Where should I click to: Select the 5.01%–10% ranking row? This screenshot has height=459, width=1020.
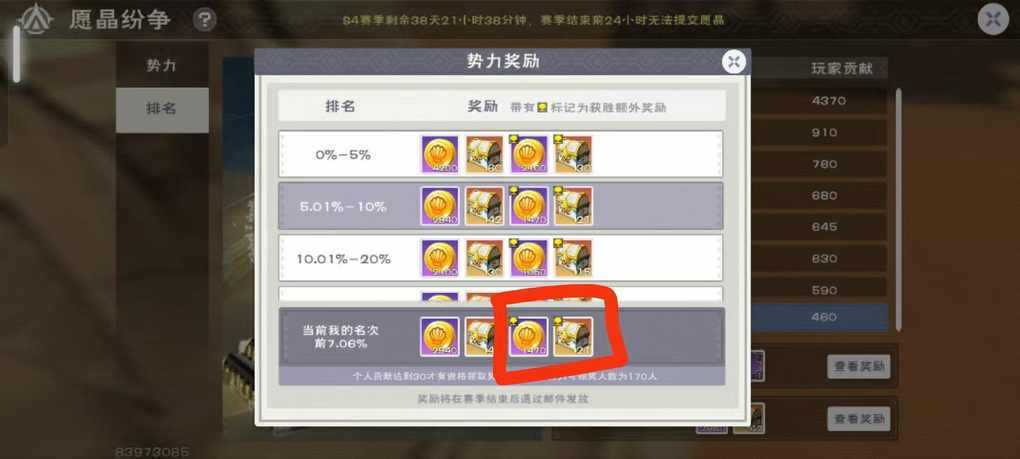point(501,206)
